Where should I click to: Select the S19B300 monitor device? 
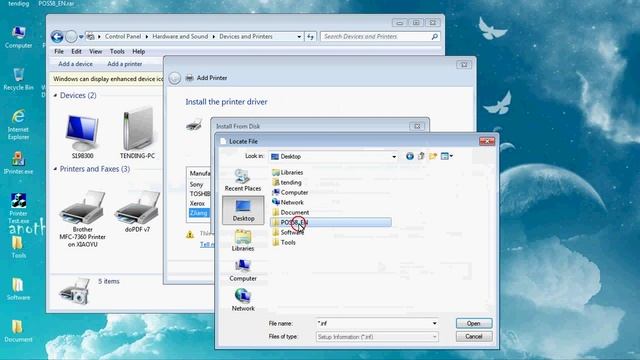click(82, 137)
